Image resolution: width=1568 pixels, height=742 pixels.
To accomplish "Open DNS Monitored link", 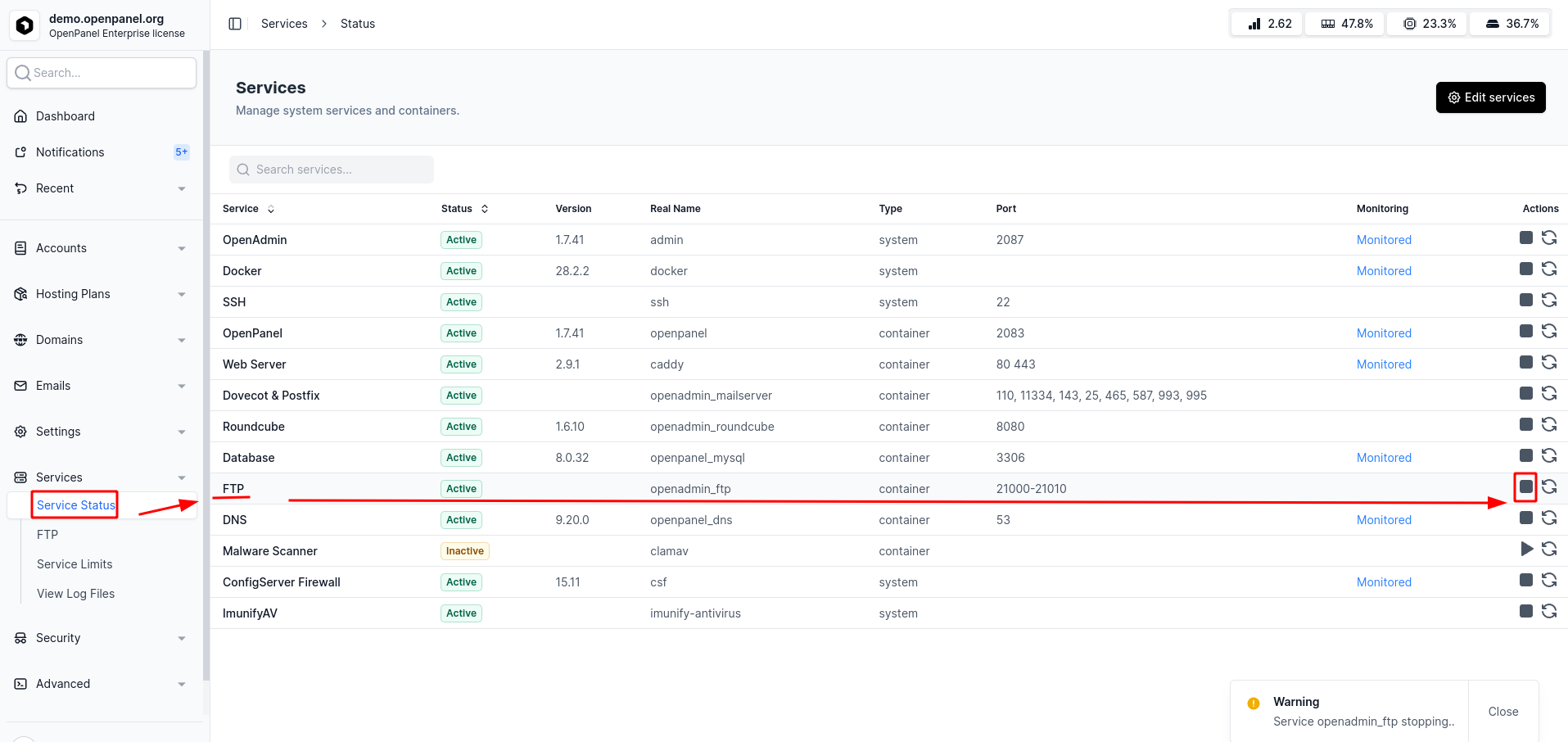I will tap(1384, 520).
